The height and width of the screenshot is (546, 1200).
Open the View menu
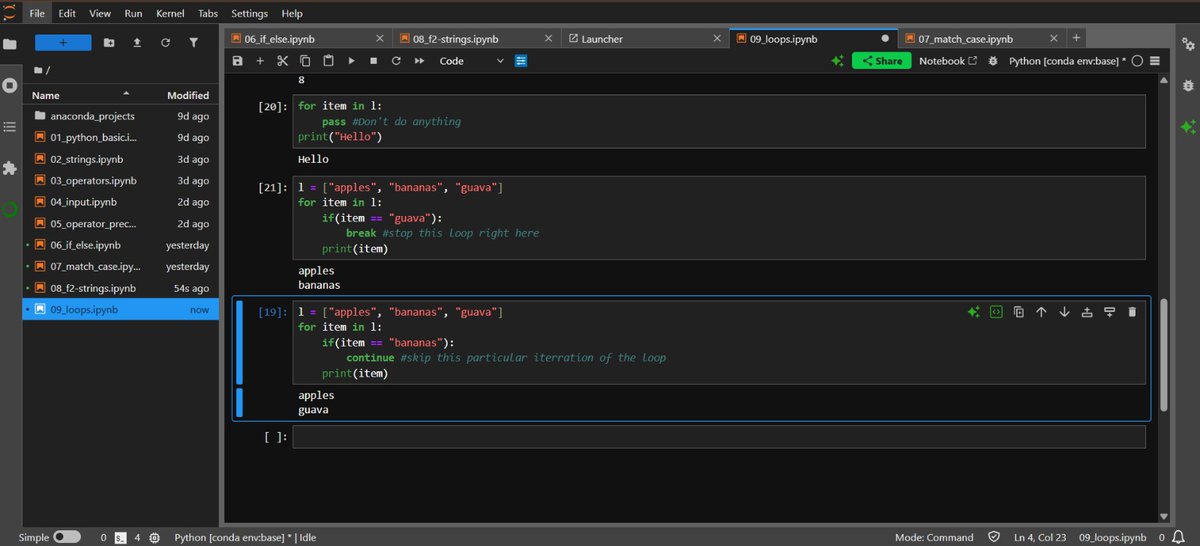[100, 14]
